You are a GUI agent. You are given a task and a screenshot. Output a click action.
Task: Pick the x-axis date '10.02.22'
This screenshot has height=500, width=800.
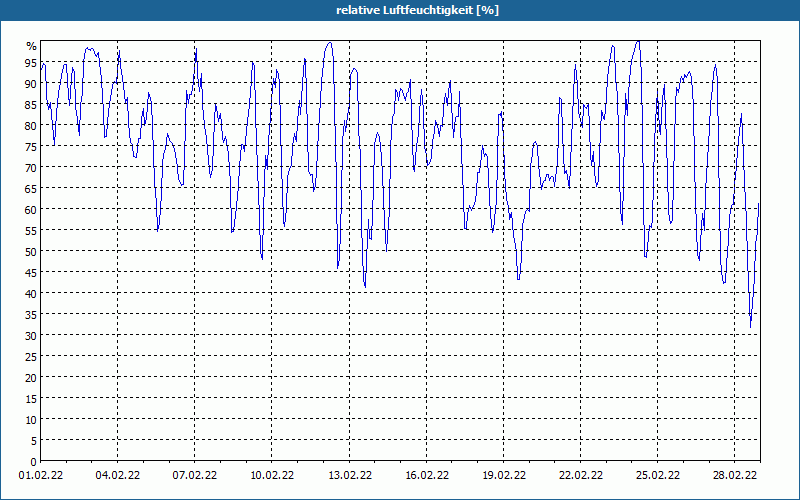tap(271, 475)
